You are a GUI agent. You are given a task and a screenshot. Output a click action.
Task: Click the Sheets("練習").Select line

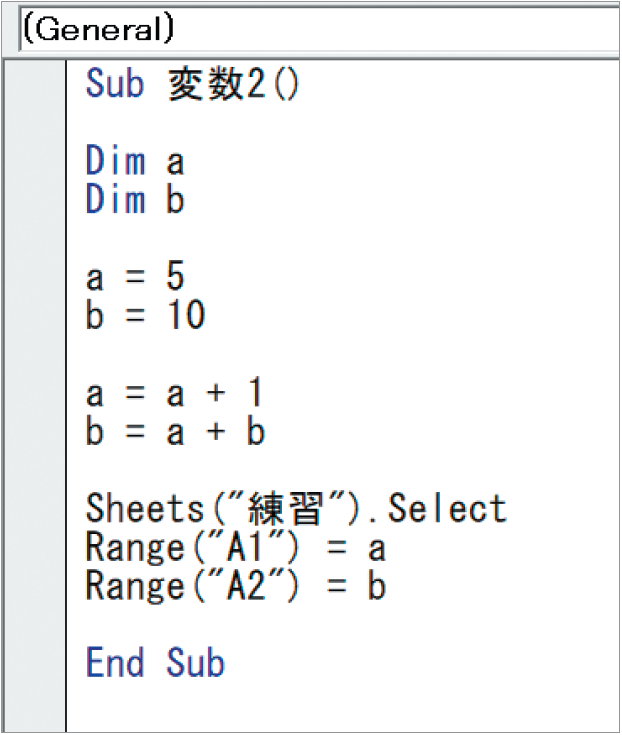coord(296,509)
